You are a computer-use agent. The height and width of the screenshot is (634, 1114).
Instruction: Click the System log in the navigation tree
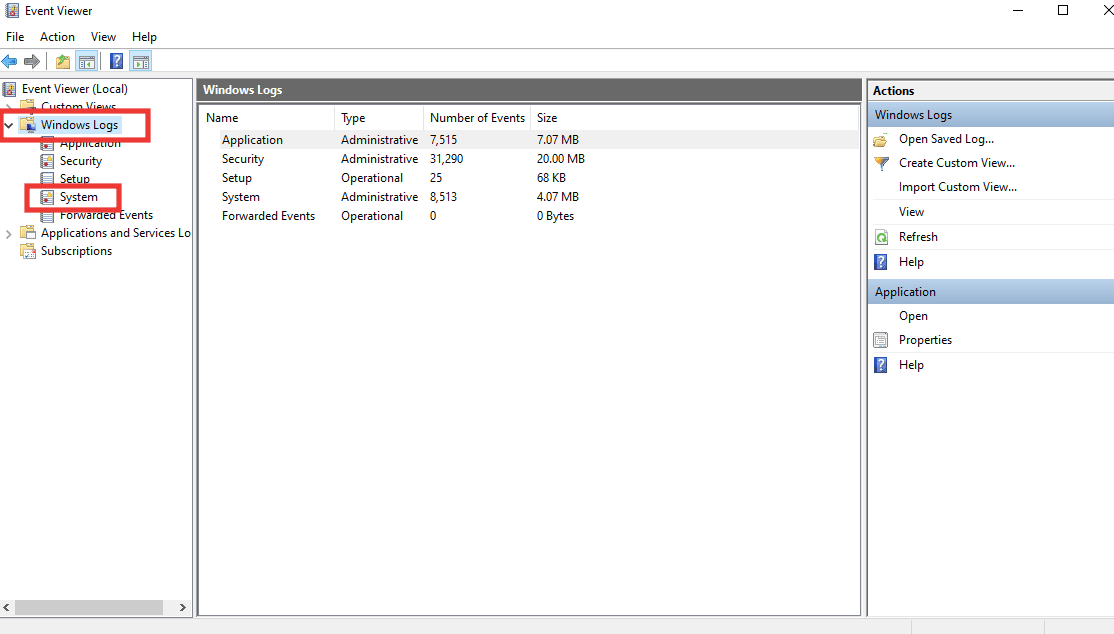click(x=79, y=196)
